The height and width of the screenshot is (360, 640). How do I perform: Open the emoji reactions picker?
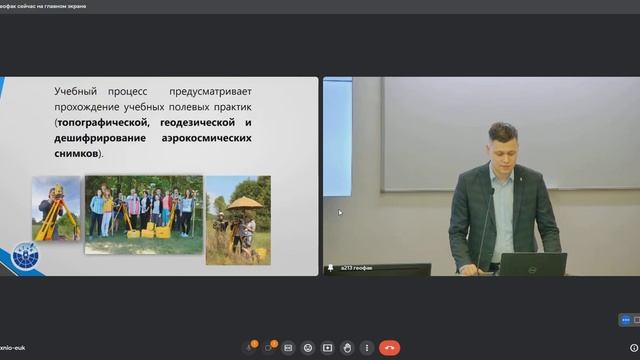308,348
